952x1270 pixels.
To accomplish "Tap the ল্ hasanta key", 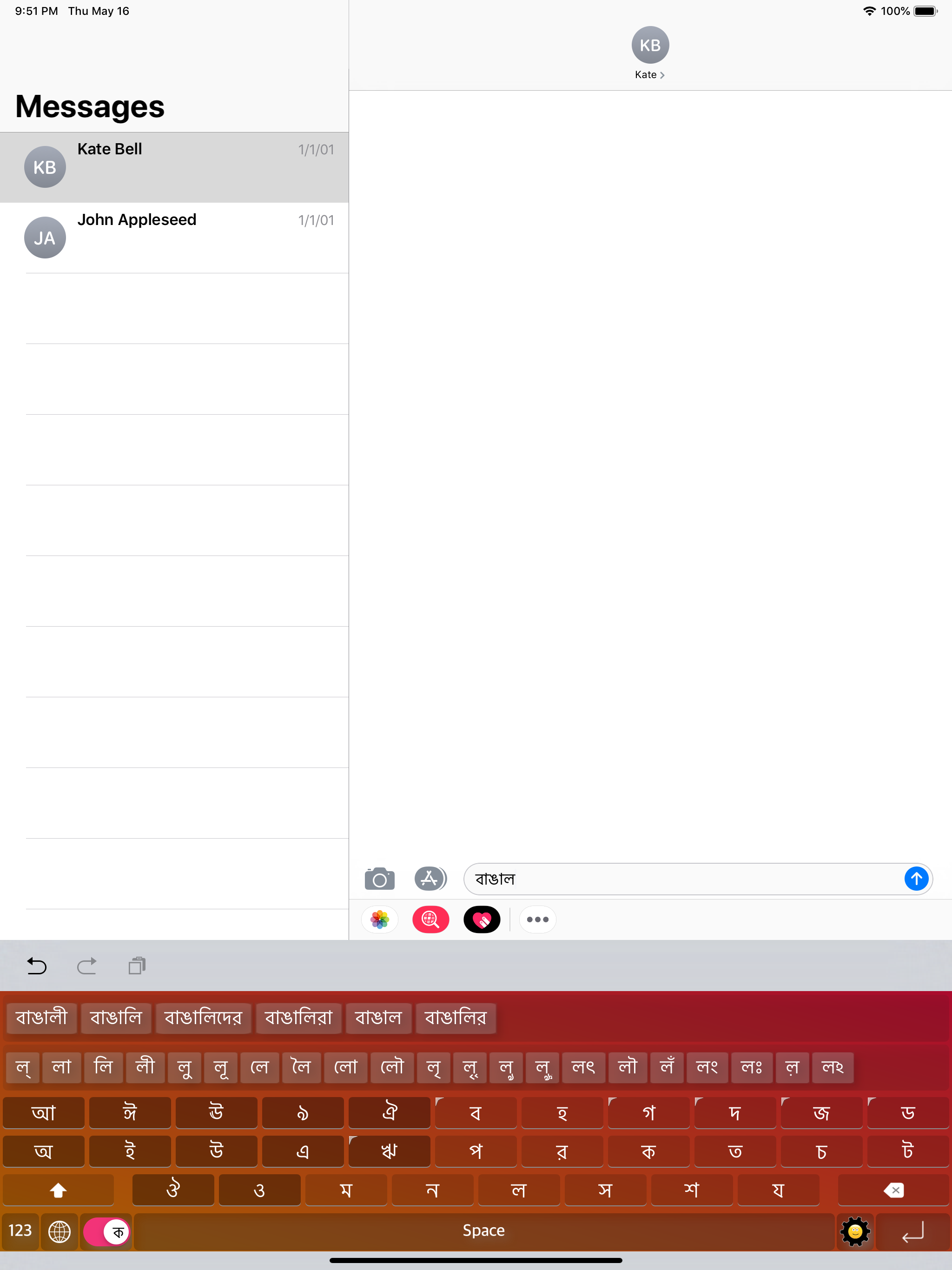I will [x=23, y=1067].
